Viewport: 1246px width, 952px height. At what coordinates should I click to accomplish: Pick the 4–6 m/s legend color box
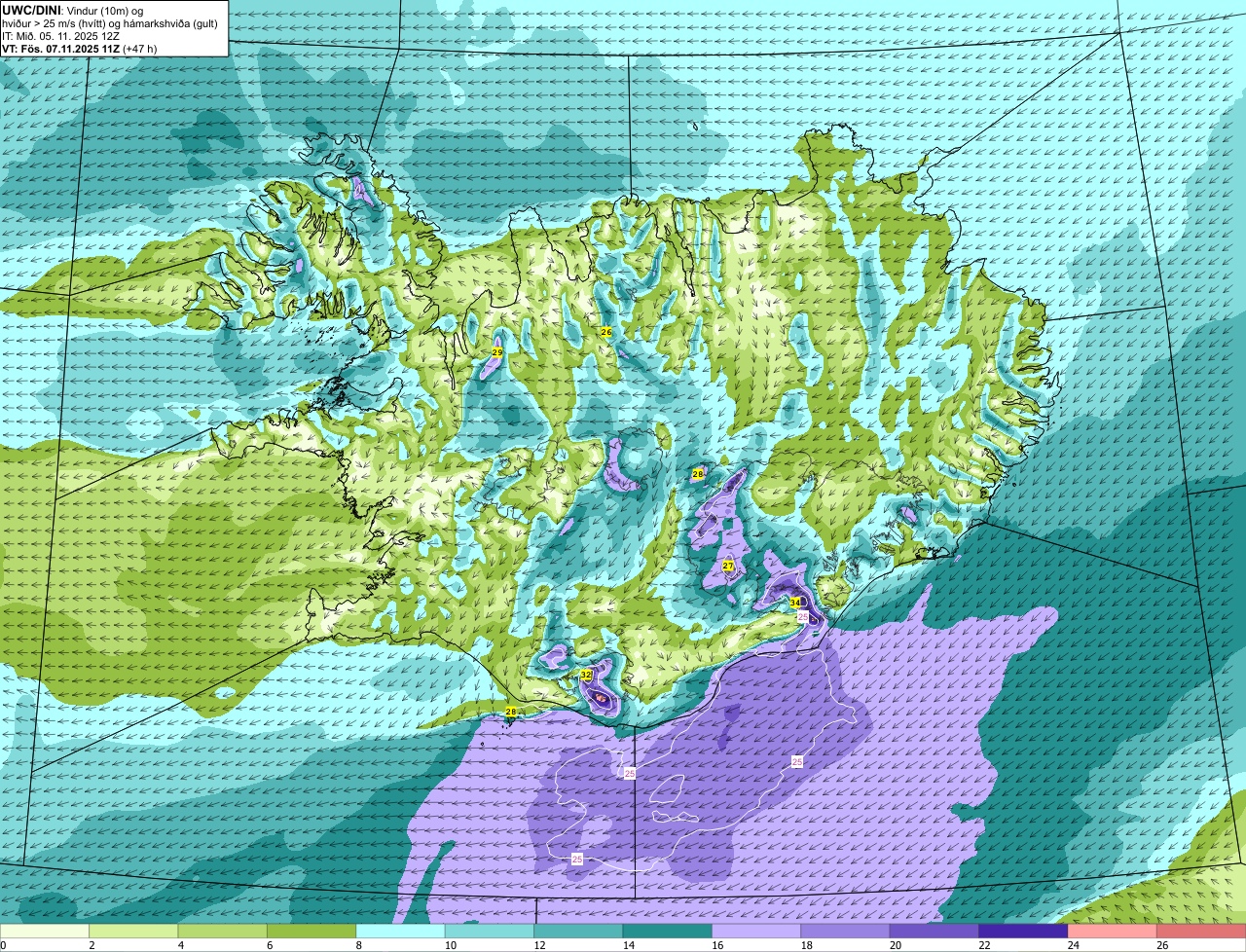click(x=222, y=931)
